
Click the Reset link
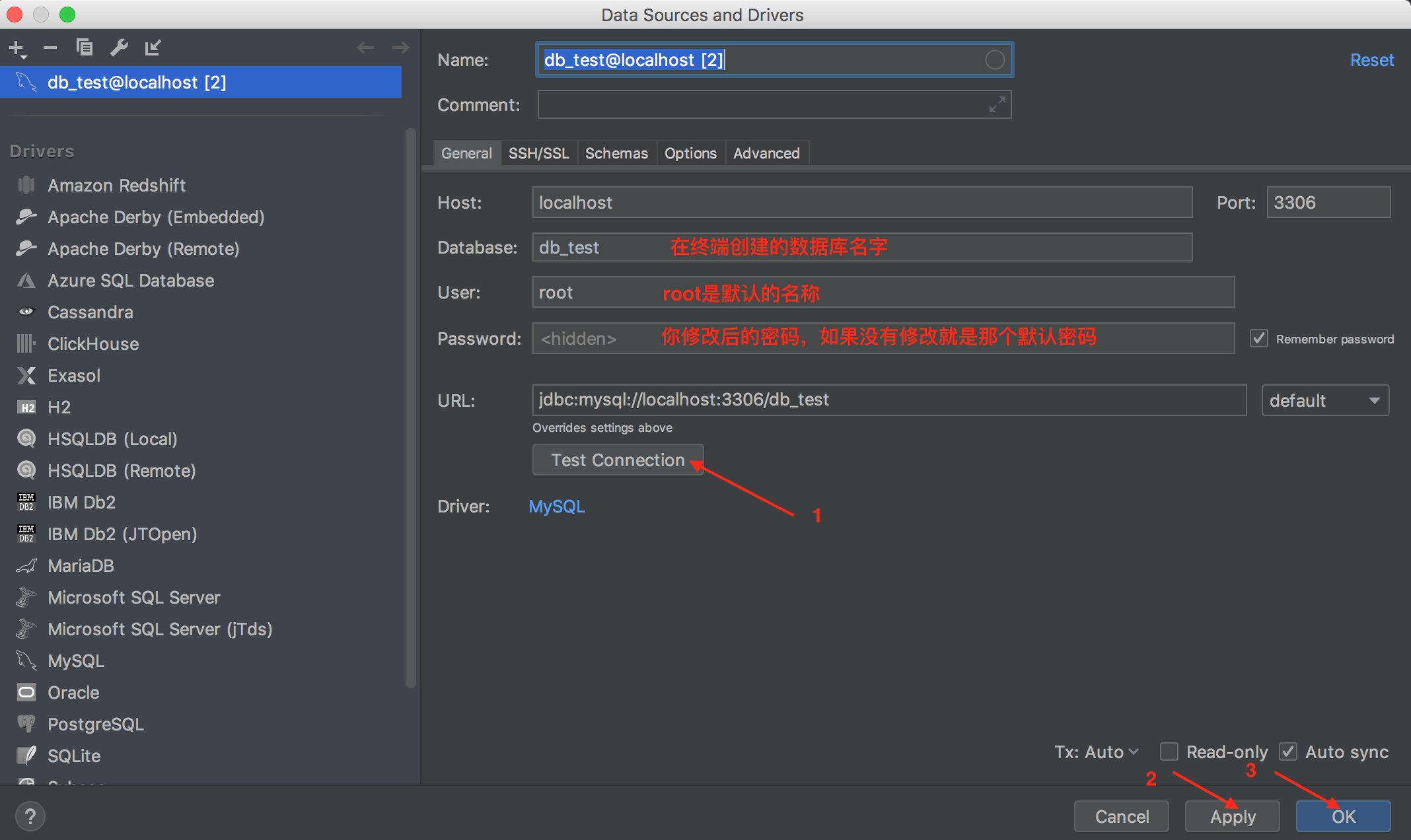1371,59
